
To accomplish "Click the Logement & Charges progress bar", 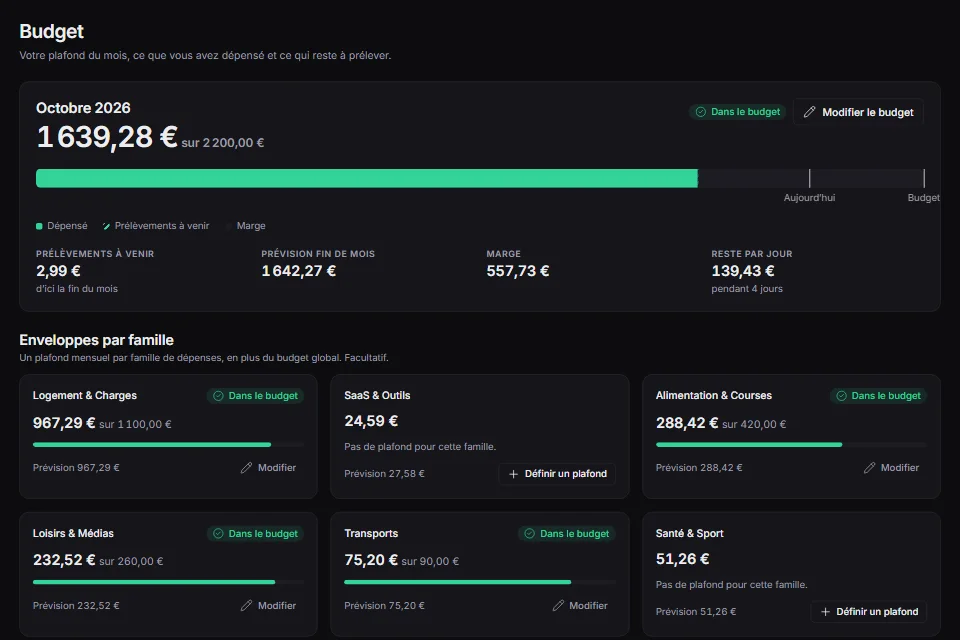I will 168,445.
